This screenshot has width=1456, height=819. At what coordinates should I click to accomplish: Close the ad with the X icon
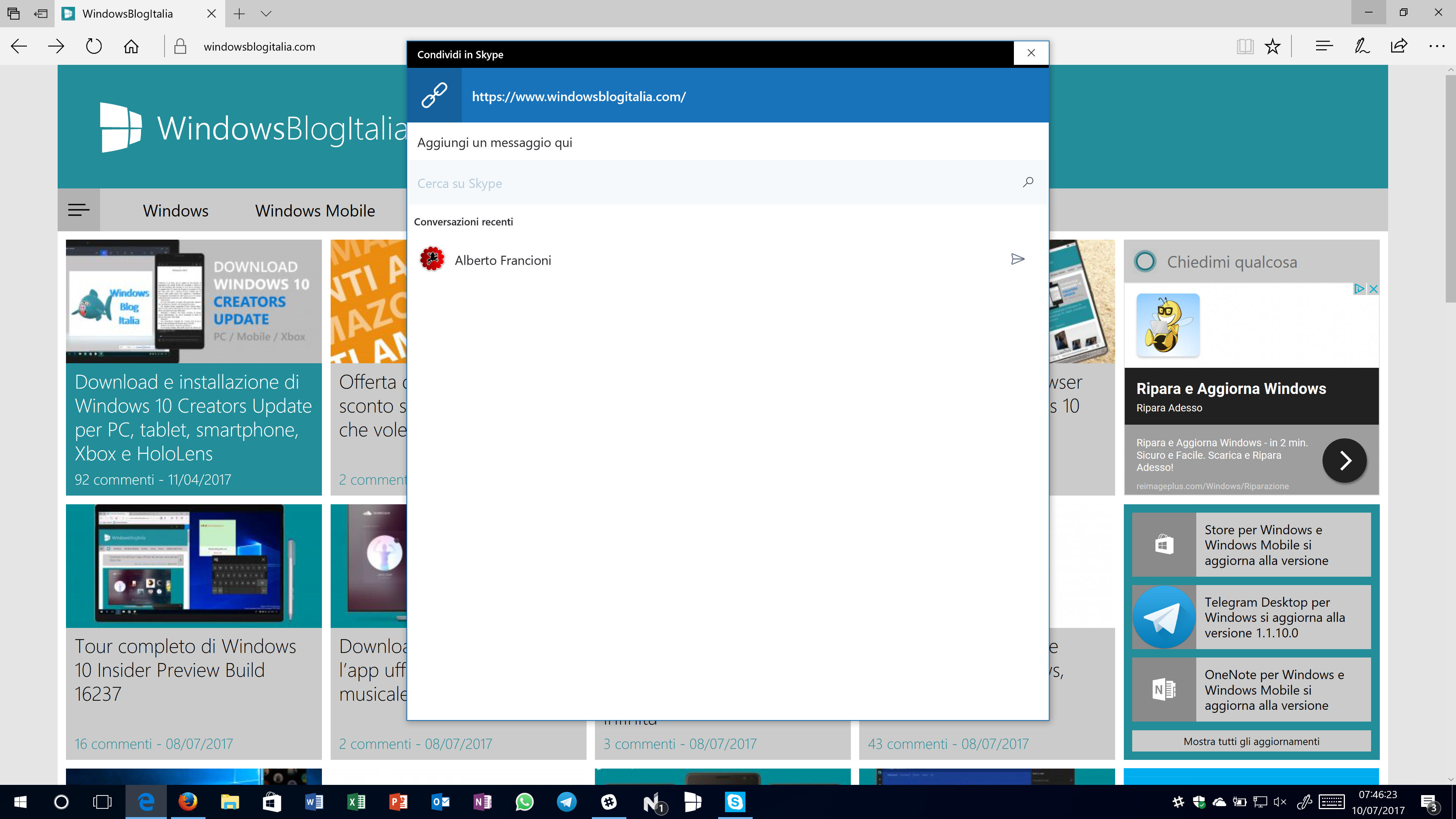[x=1373, y=289]
